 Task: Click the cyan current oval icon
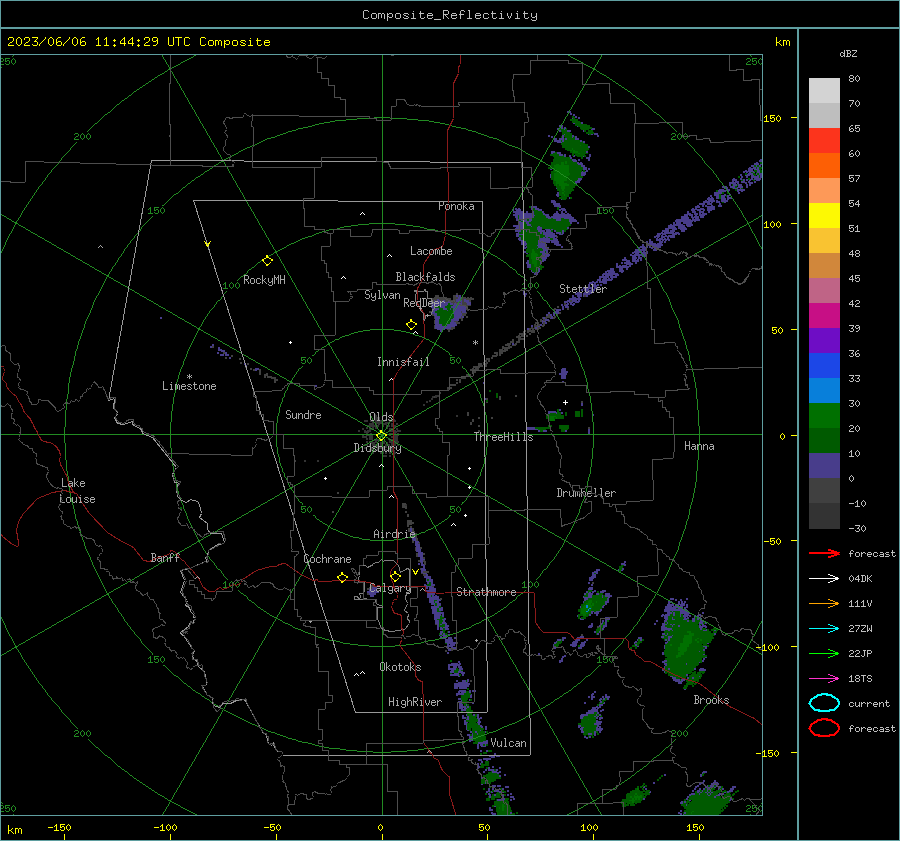(x=824, y=703)
